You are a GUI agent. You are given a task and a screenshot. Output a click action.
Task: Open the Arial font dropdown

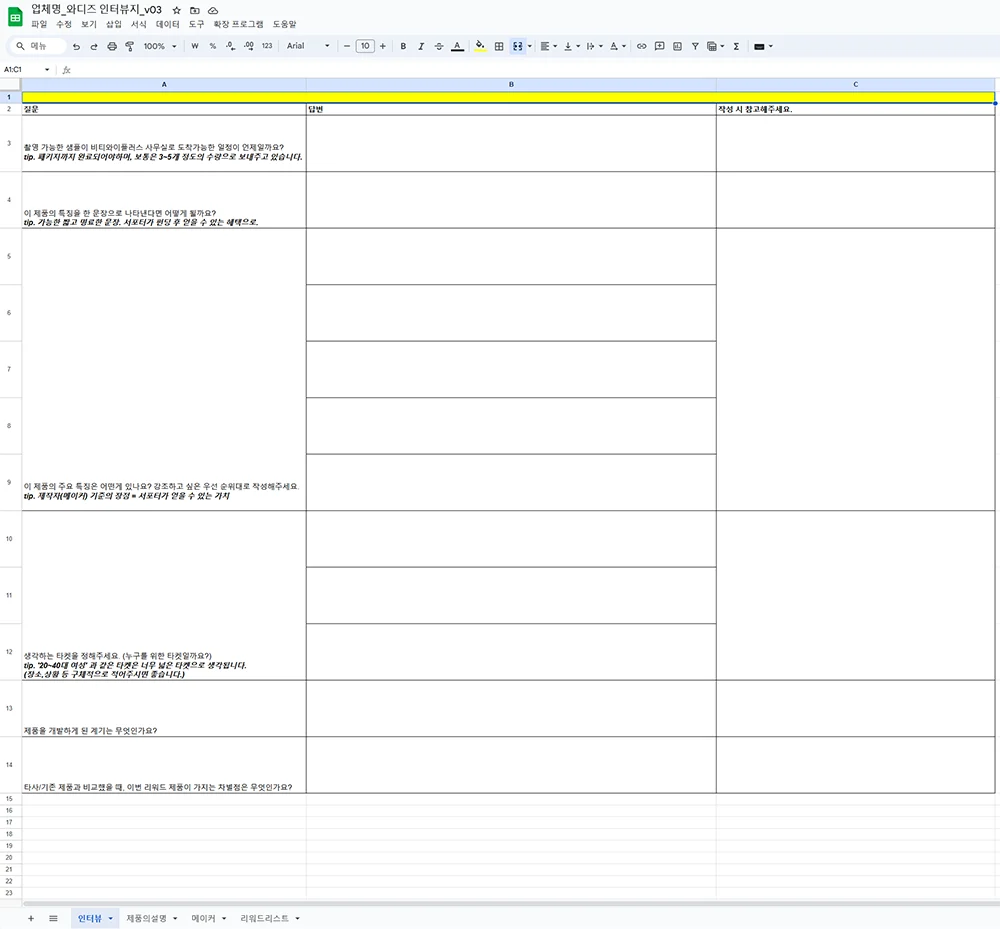307,46
